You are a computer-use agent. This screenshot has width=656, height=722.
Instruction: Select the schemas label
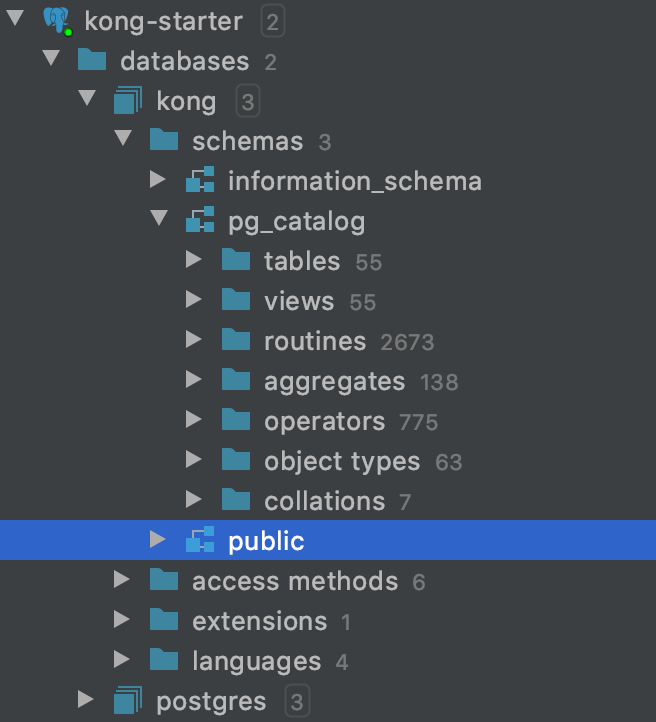tap(248, 141)
